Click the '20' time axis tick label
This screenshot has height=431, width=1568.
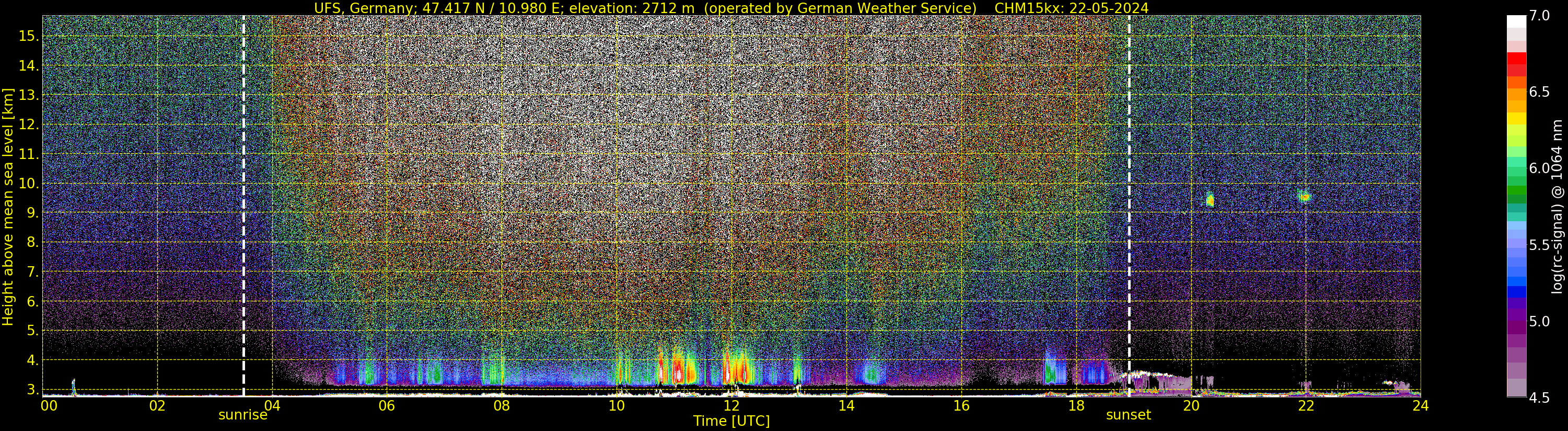point(1191,405)
